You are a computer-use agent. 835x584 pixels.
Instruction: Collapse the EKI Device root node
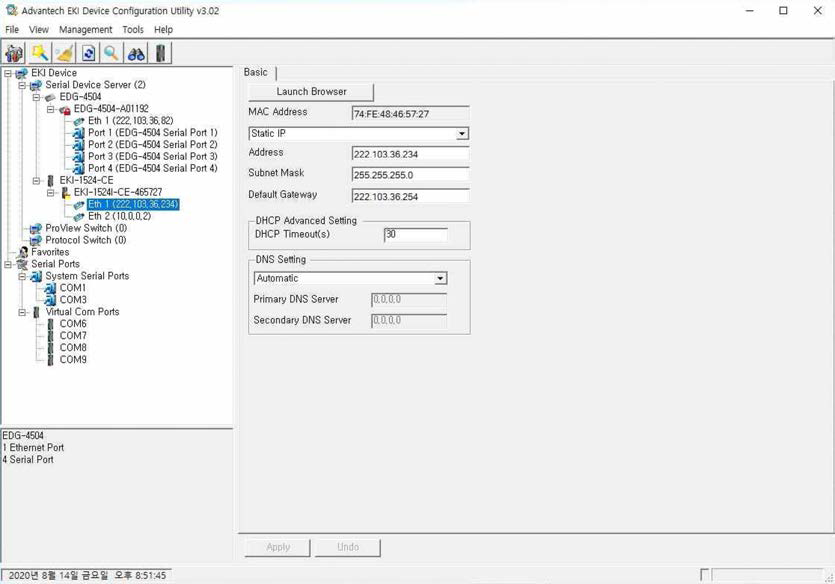click(8, 73)
